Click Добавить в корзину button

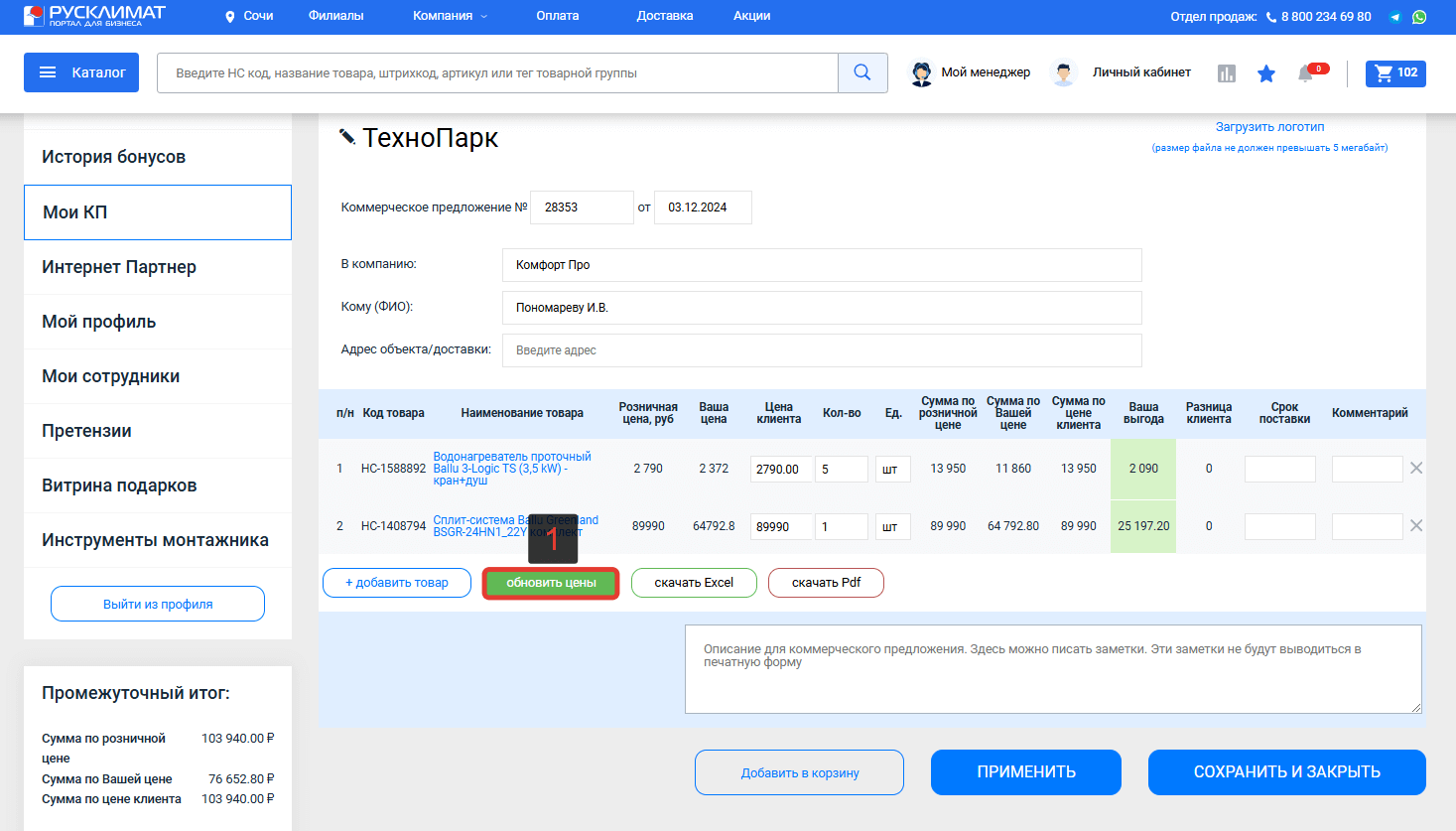click(800, 772)
